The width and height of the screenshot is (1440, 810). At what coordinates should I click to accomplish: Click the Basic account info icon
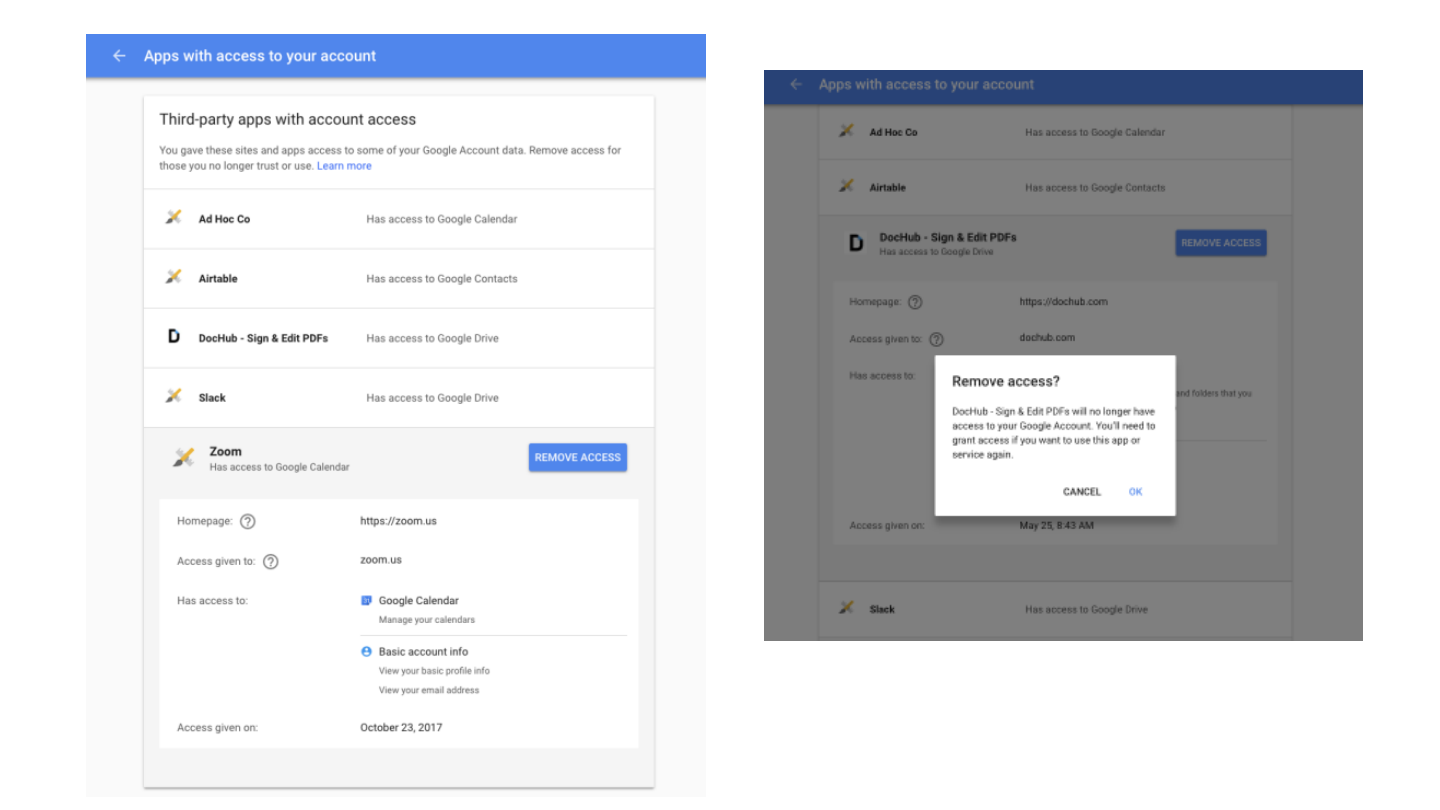[366, 651]
